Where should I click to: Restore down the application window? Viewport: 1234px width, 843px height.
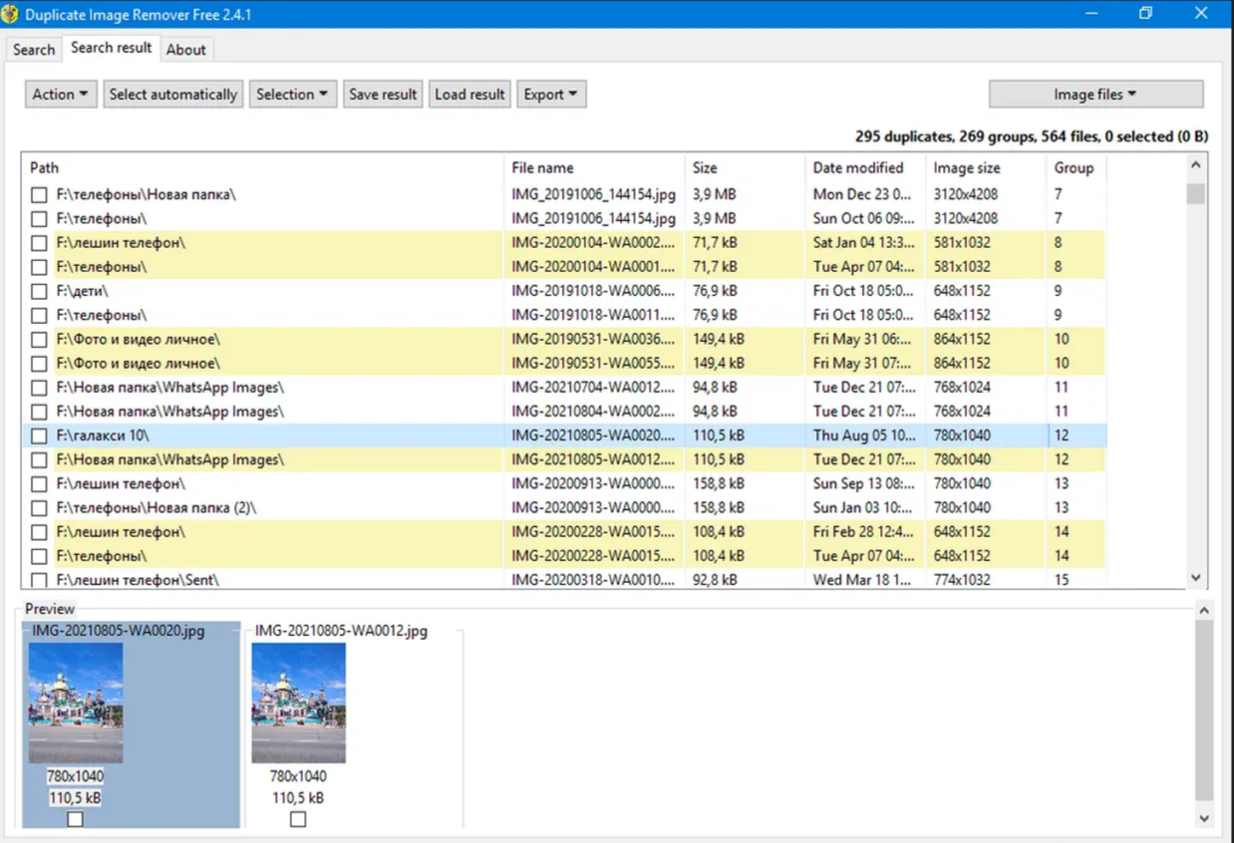pyautogui.click(x=1146, y=14)
